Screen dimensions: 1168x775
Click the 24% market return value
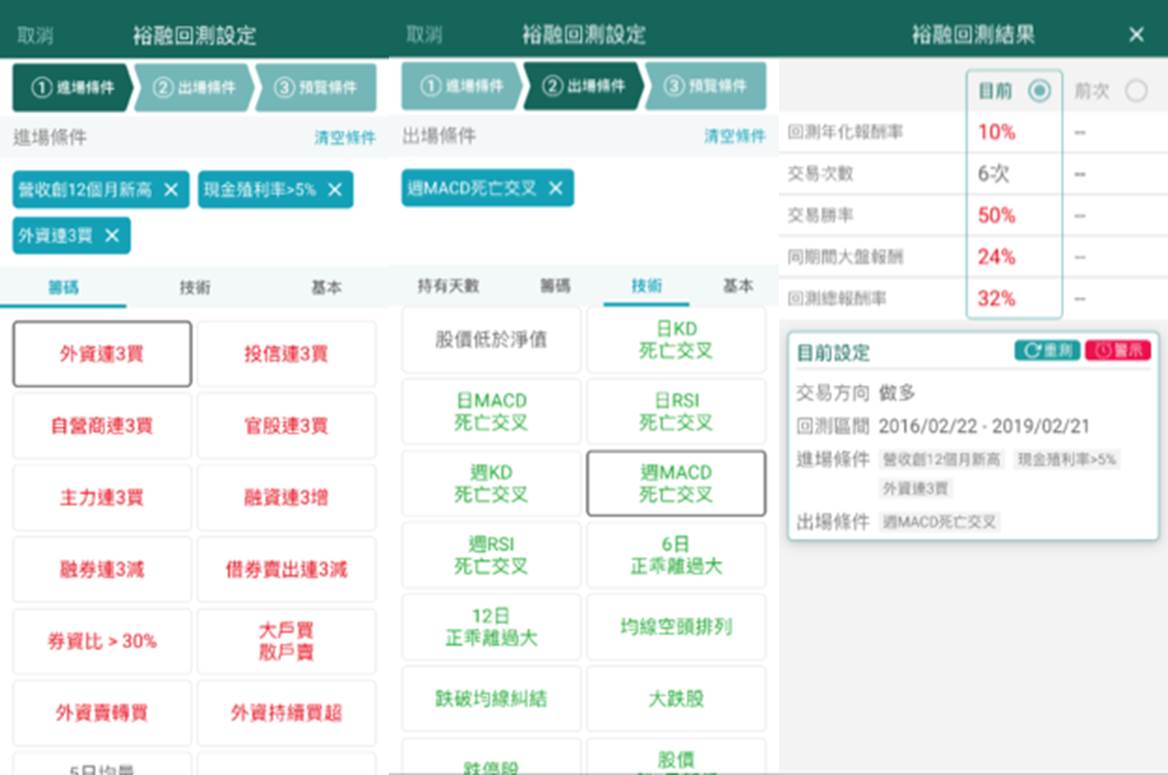(996, 257)
